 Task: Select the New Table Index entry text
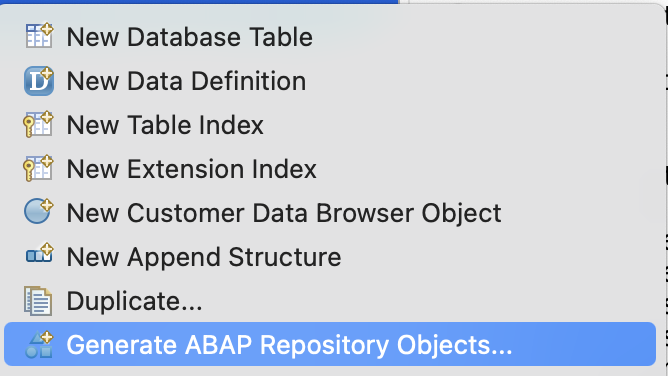(x=165, y=125)
